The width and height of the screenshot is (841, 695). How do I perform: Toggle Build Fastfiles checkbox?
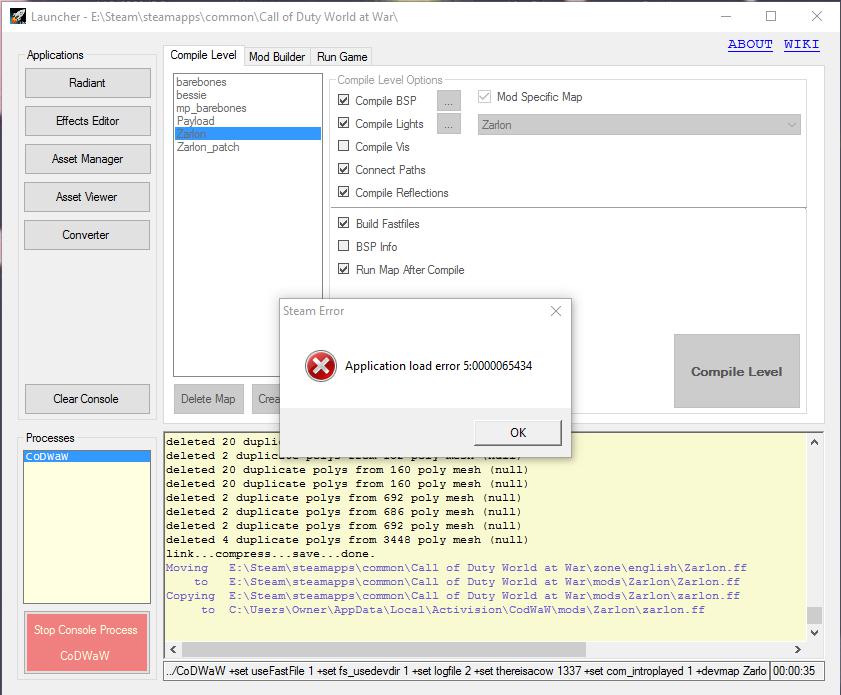344,223
